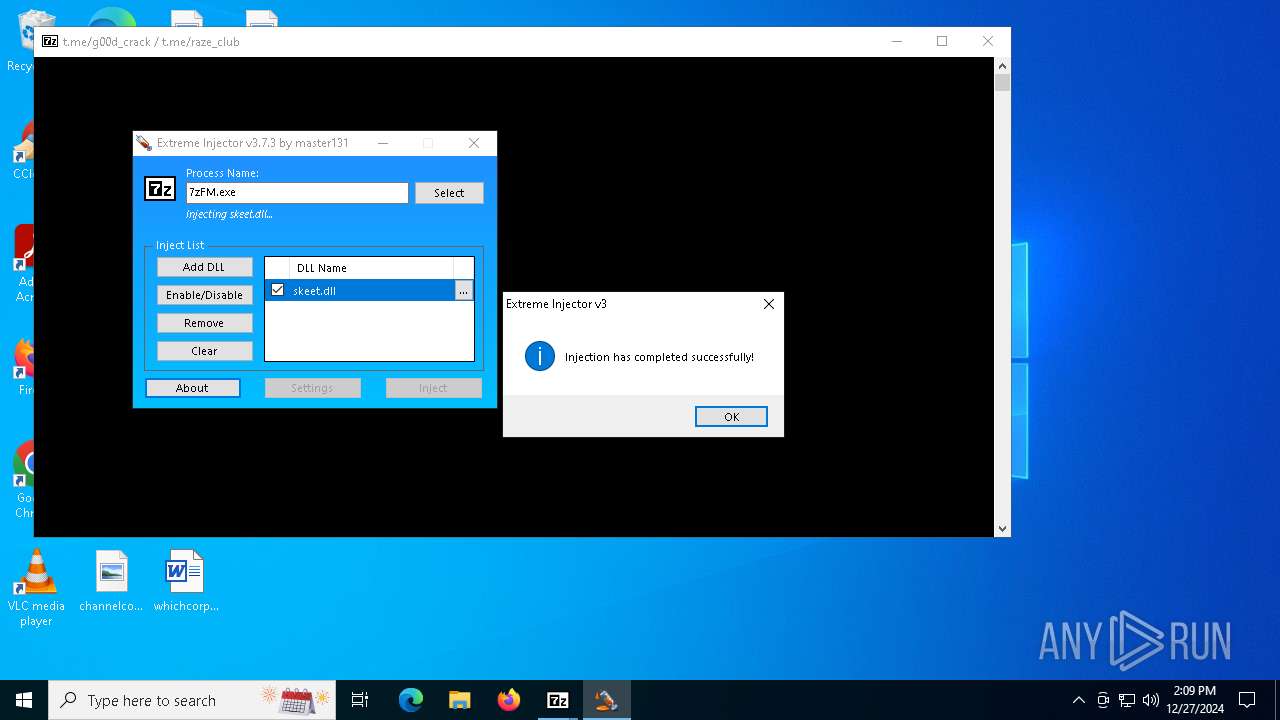Image resolution: width=1280 pixels, height=720 pixels.
Task: Click OK in the injection success dialog
Action: pos(731,417)
